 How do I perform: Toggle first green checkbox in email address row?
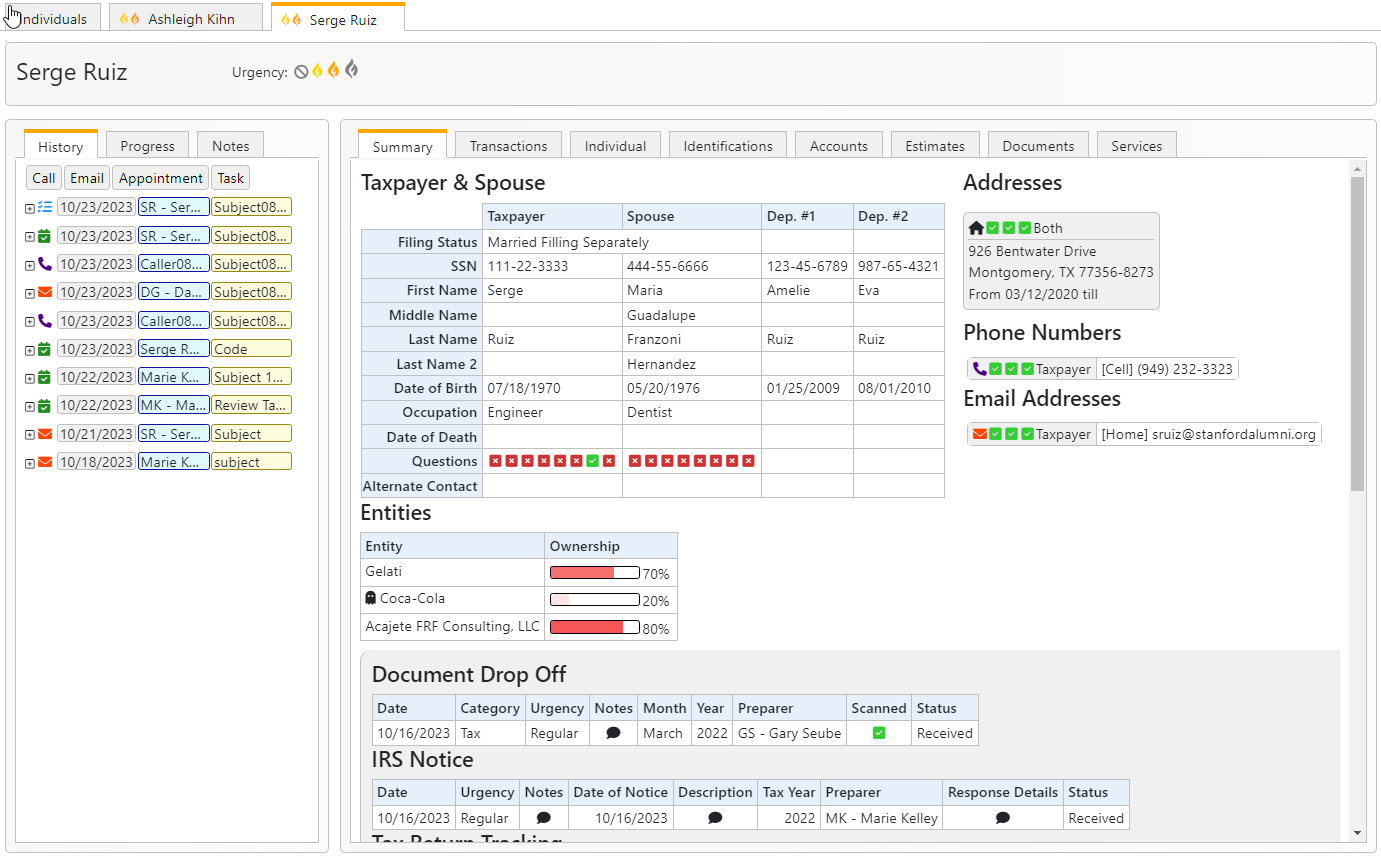995,434
